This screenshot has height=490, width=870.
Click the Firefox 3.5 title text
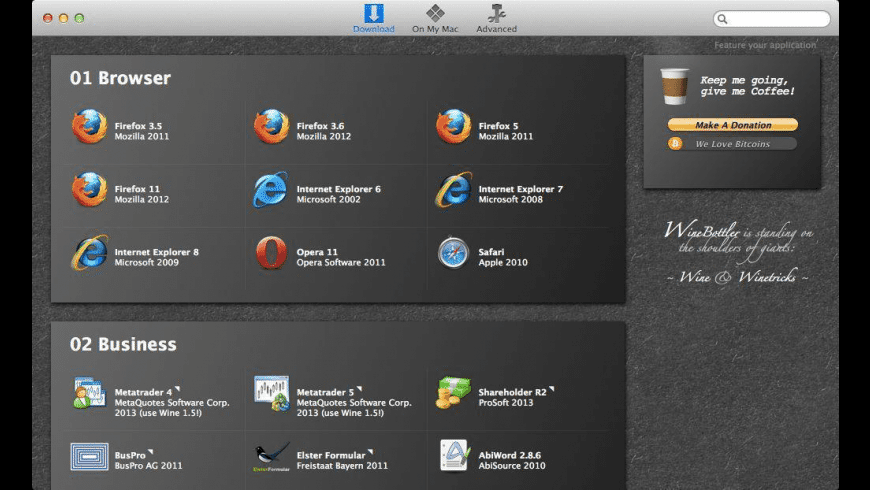pos(138,126)
